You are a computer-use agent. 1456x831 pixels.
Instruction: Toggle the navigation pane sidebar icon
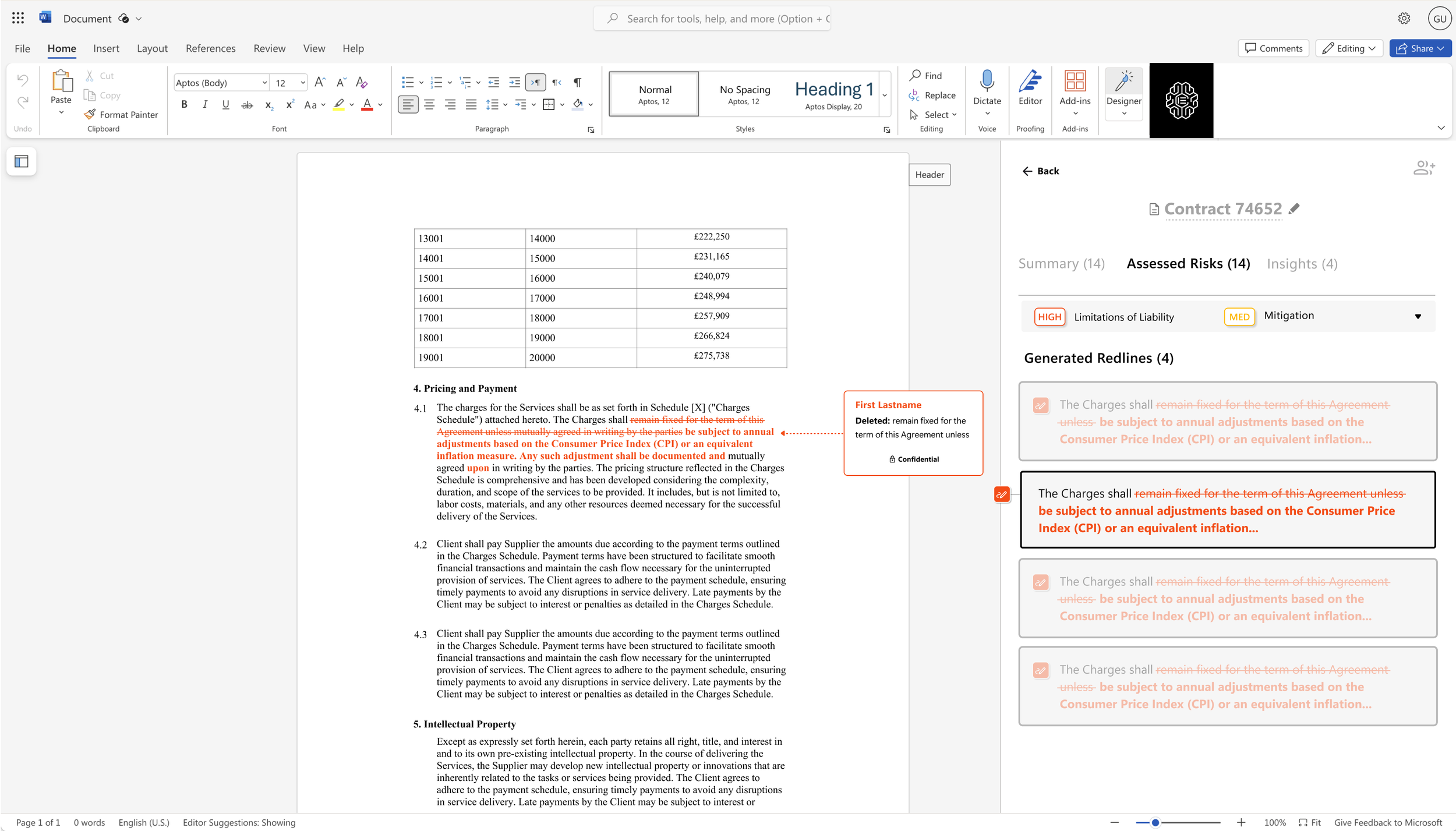pyautogui.click(x=21, y=161)
